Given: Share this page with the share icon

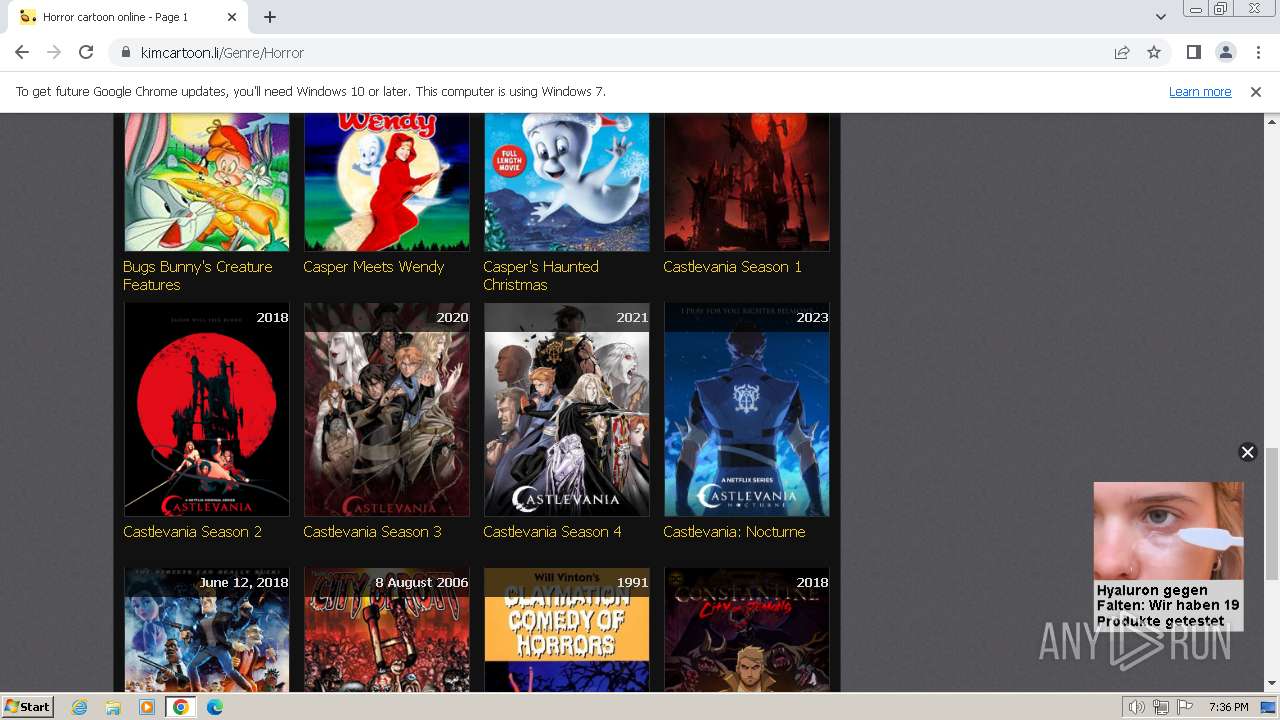Looking at the screenshot, I should pyautogui.click(x=1122, y=52).
